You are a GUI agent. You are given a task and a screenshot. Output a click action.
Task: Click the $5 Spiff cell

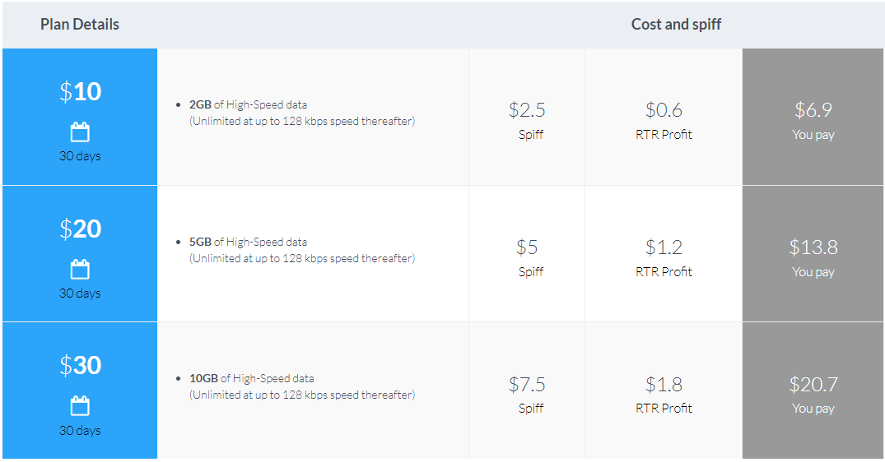tap(527, 254)
